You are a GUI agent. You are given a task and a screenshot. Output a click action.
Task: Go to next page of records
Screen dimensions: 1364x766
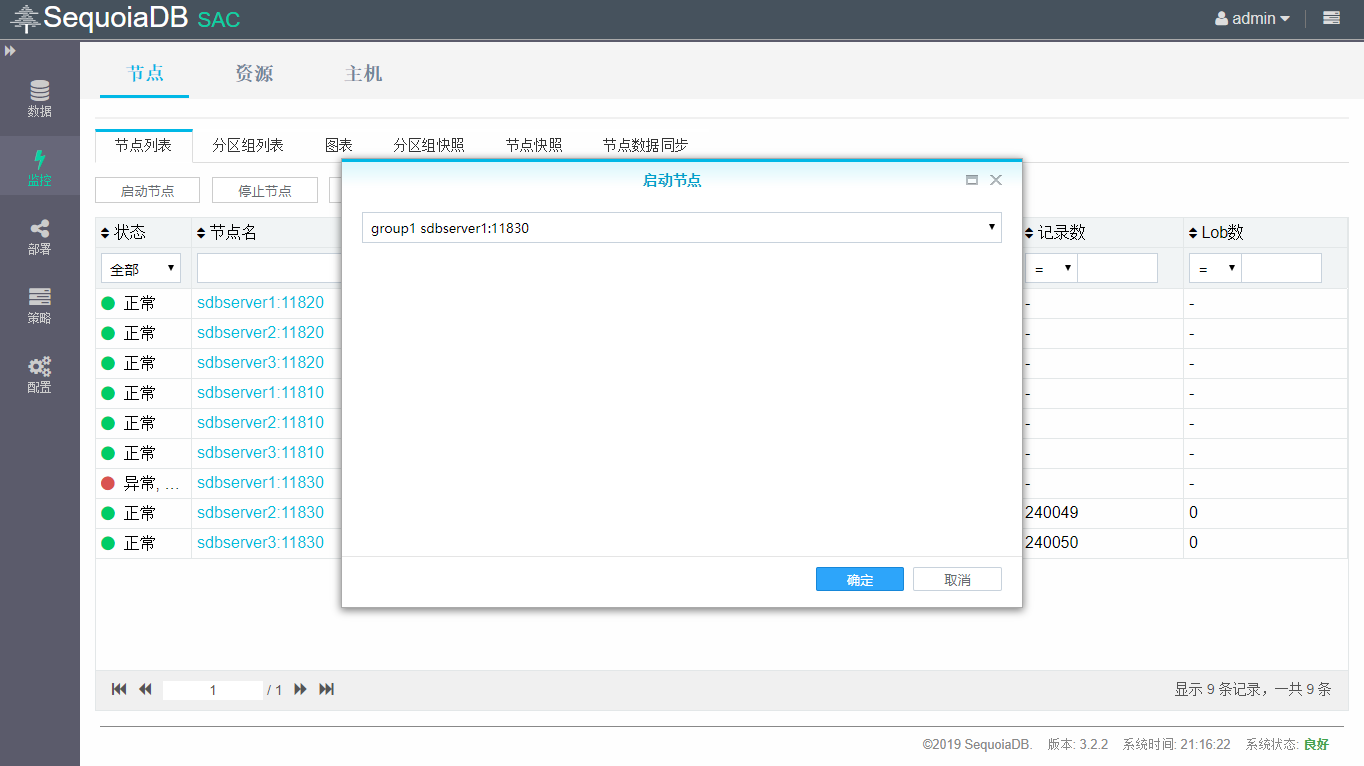pyautogui.click(x=300, y=689)
